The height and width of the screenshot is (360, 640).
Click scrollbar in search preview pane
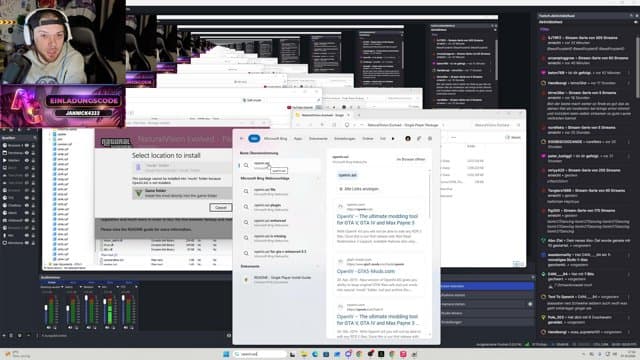pos(429,196)
